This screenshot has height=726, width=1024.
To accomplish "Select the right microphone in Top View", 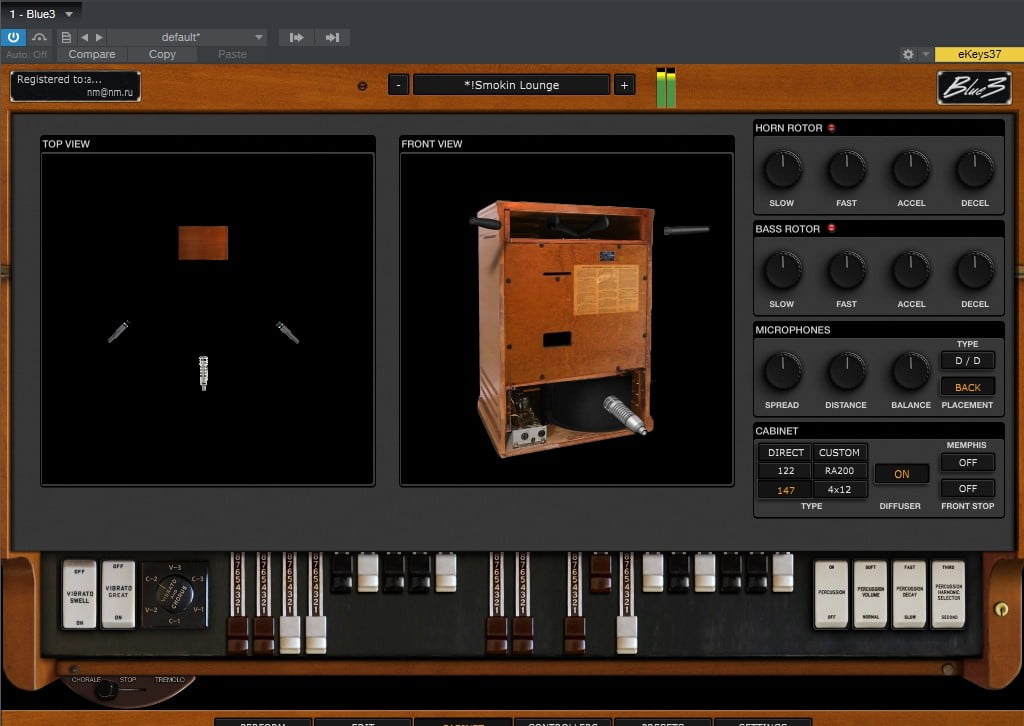I will click(x=287, y=332).
